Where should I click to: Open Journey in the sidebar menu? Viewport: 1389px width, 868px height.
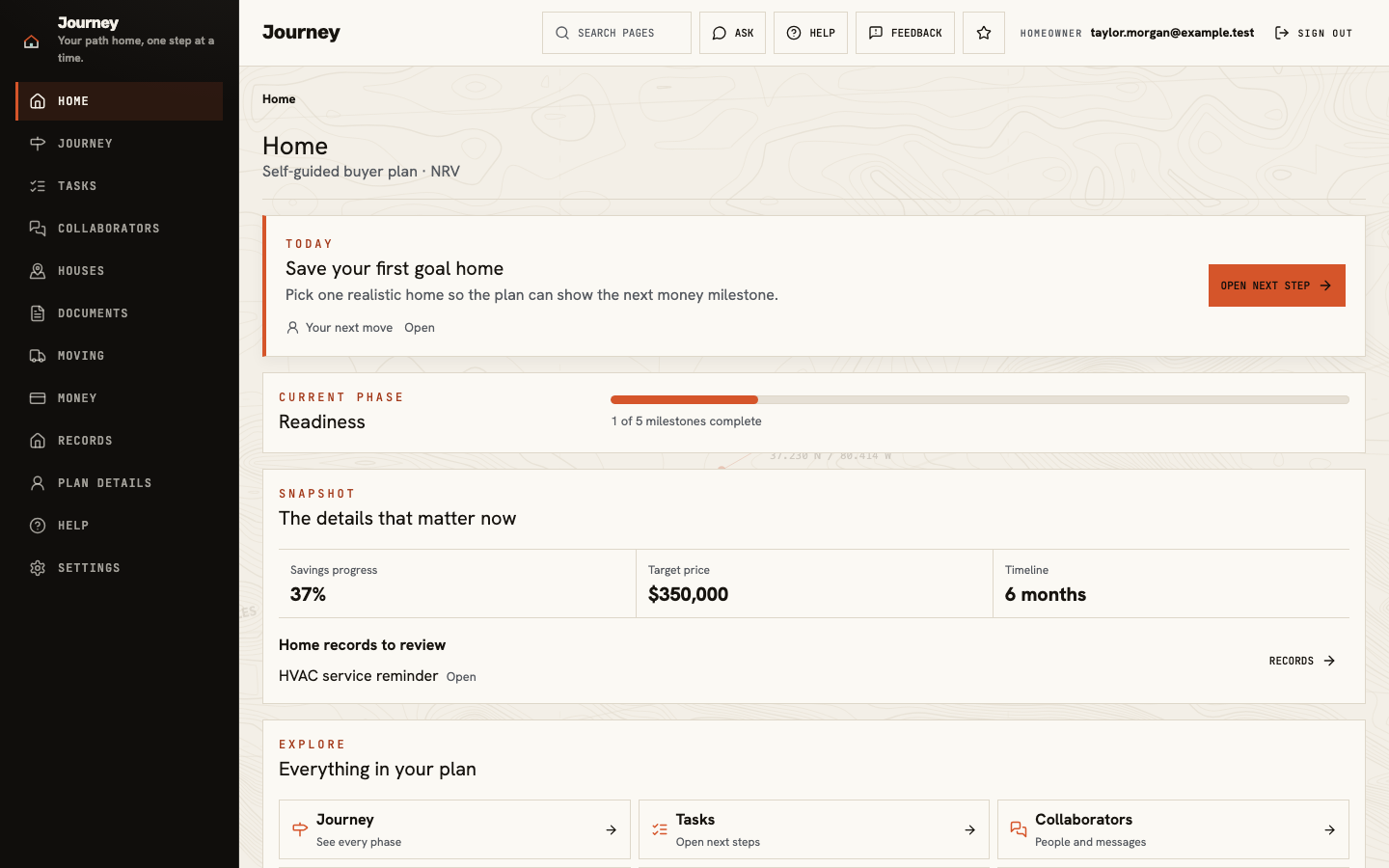85,144
